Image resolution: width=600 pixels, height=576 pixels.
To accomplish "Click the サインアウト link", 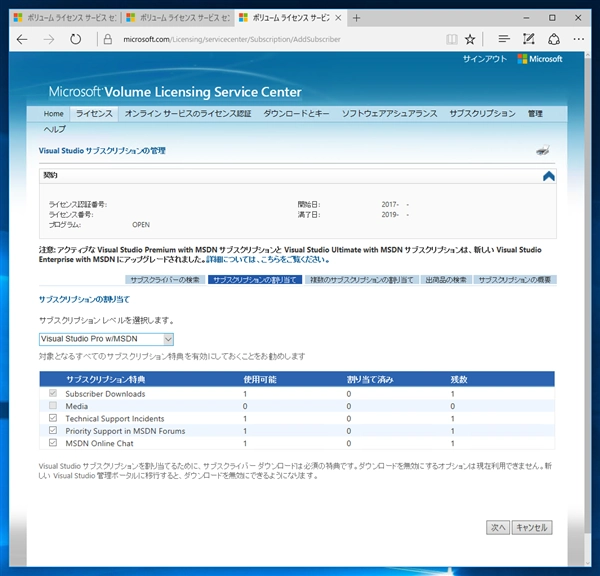I will (x=485, y=59).
